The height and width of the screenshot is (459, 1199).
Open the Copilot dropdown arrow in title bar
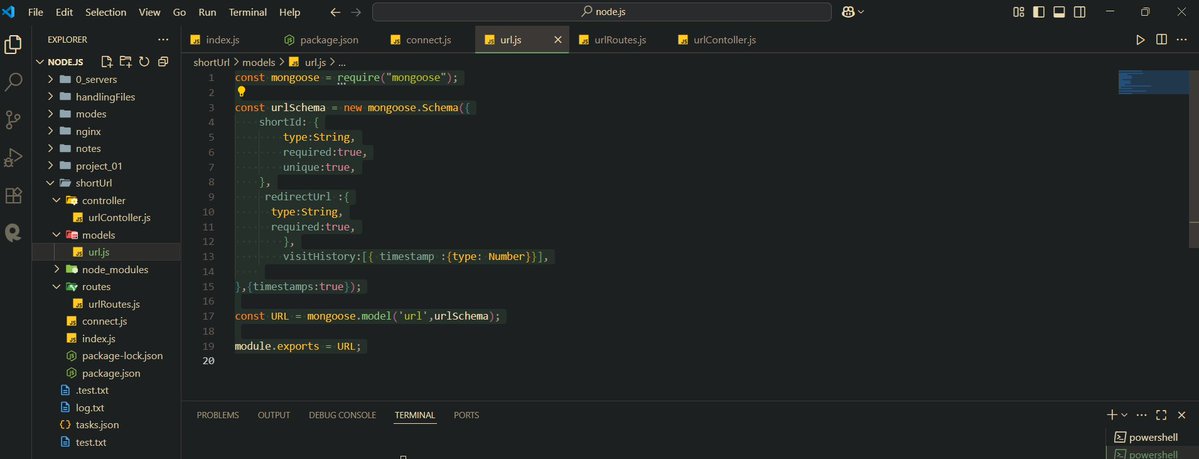pos(861,11)
